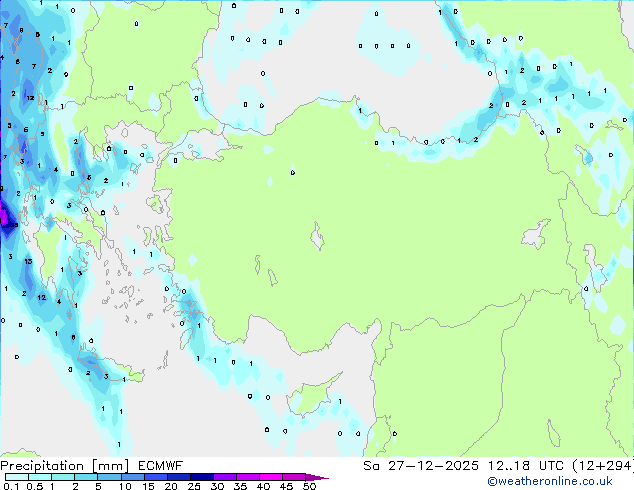Screen dimensions: 634x490
Task: Click the legend value '30'
Action: tap(217, 486)
